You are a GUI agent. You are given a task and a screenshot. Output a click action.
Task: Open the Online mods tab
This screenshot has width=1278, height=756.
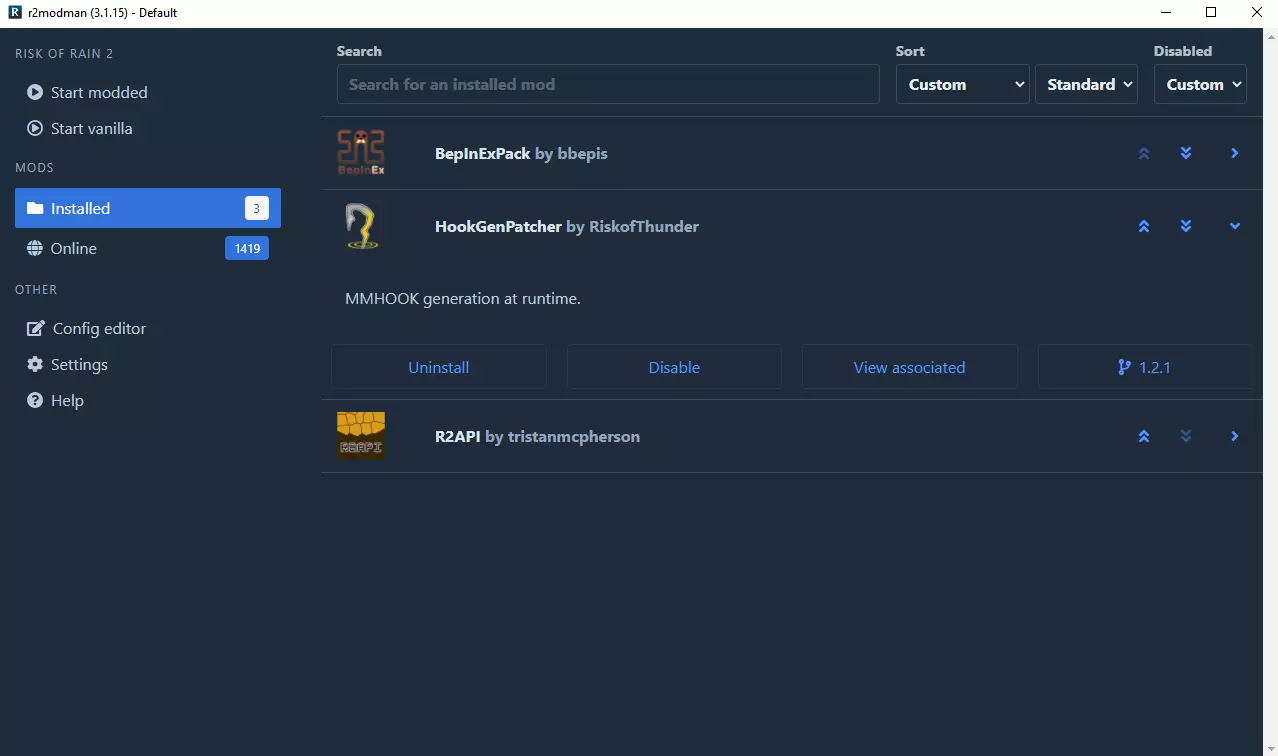pyautogui.click(x=148, y=248)
